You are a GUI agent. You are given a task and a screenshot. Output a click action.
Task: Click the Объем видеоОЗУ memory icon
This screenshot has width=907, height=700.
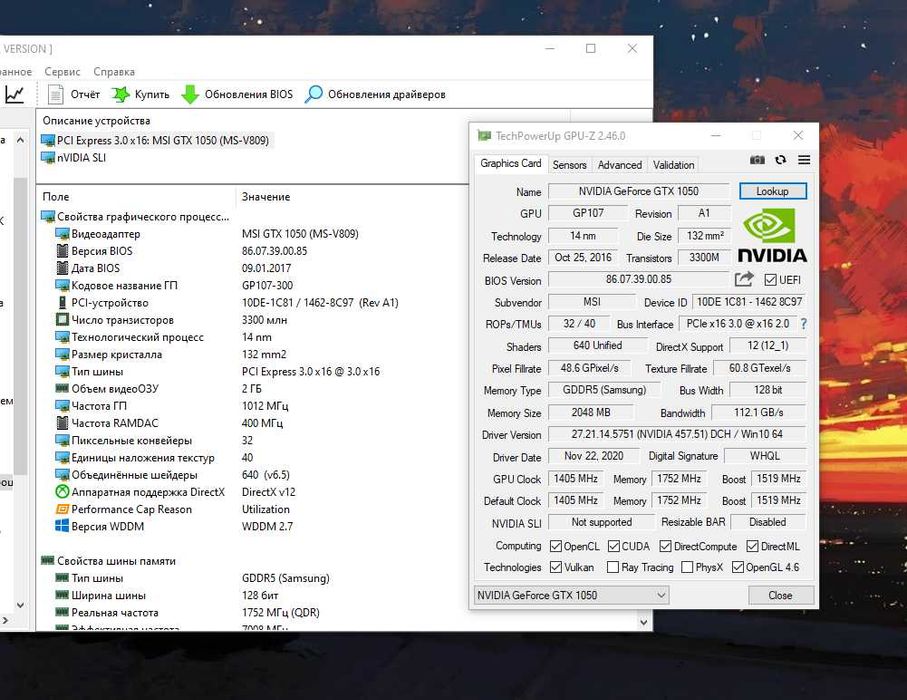[x=62, y=388]
